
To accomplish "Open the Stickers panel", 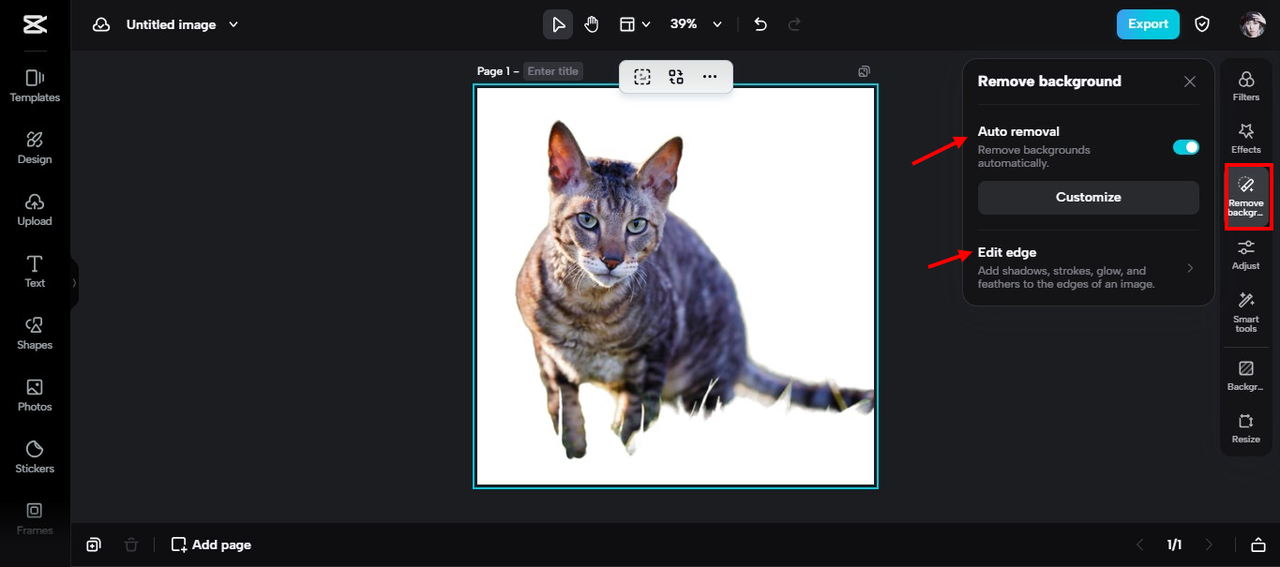I will pyautogui.click(x=35, y=458).
